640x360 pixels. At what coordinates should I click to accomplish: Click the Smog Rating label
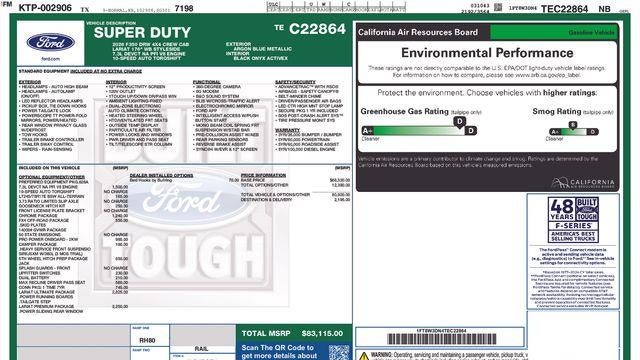557,111
